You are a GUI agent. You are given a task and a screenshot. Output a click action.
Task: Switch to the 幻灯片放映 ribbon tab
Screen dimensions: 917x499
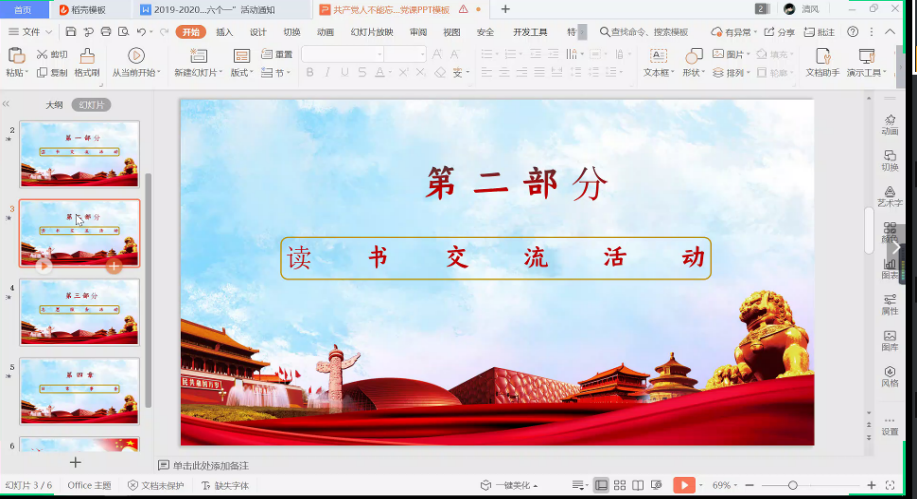point(371,32)
